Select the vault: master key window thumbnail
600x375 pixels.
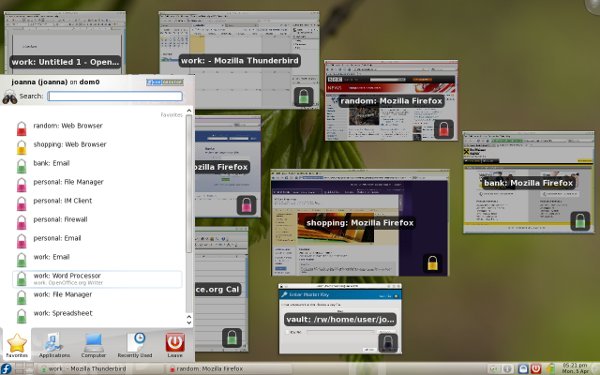[340, 319]
